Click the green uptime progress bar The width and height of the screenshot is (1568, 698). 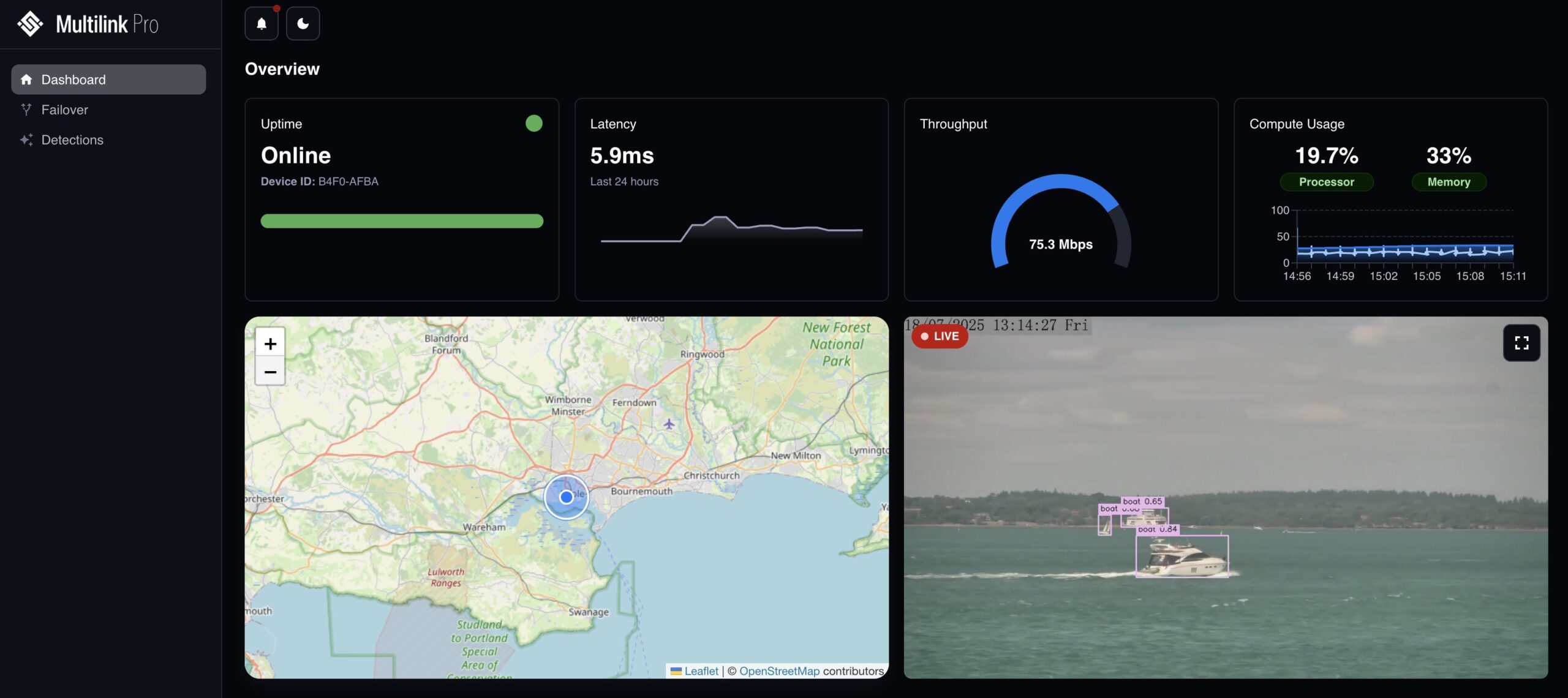pyautogui.click(x=402, y=221)
